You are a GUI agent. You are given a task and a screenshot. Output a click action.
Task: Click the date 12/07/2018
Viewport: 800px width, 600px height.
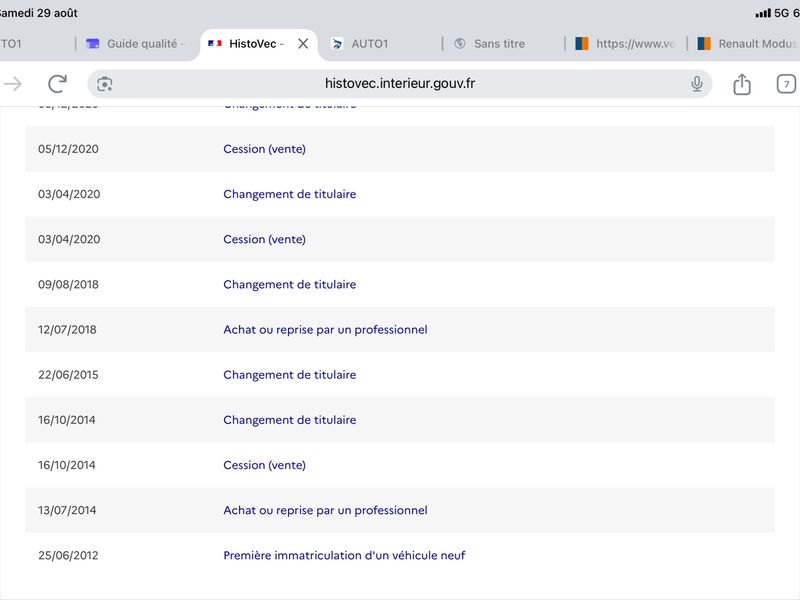[x=67, y=330]
